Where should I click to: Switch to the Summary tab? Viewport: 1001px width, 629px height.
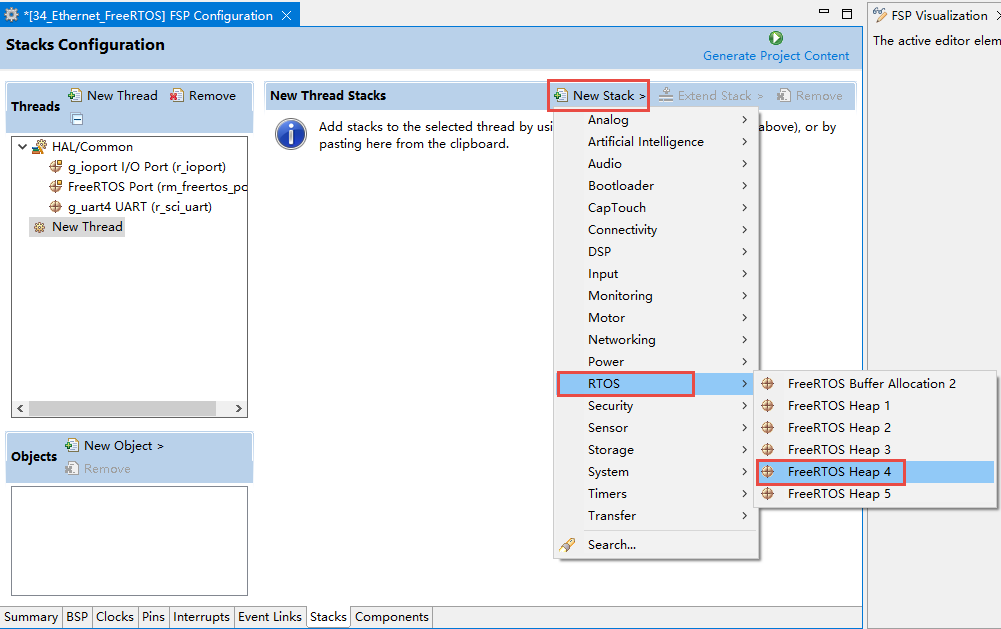pyautogui.click(x=31, y=617)
